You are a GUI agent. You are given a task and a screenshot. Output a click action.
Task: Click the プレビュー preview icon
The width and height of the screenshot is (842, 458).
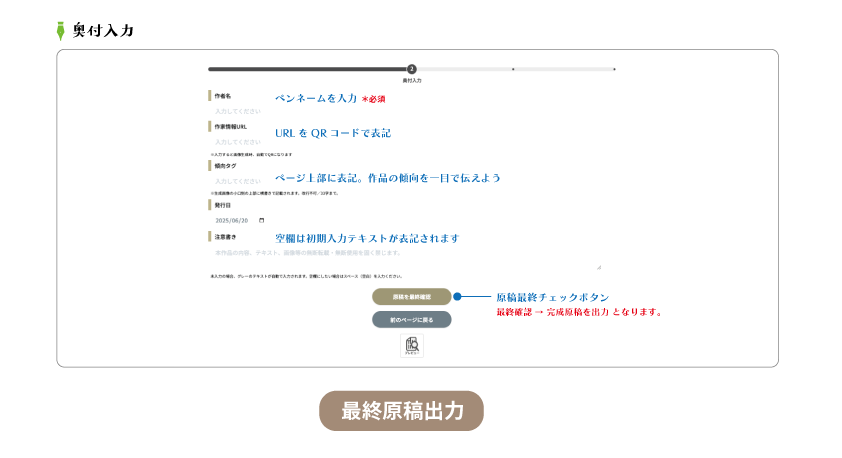tap(412, 345)
